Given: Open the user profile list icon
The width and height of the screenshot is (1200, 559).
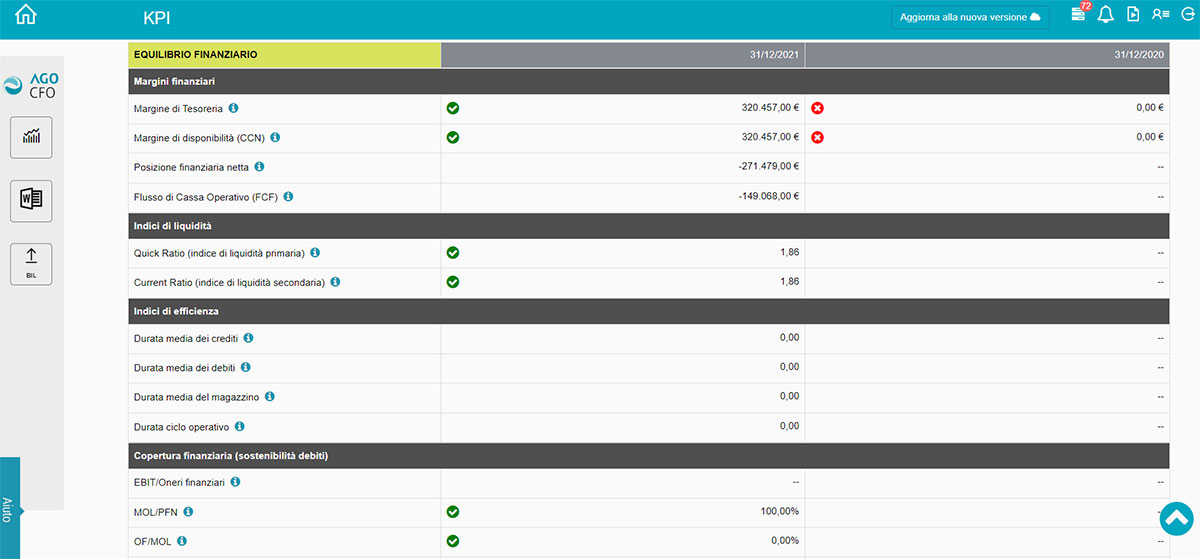Looking at the screenshot, I should coord(1160,15).
